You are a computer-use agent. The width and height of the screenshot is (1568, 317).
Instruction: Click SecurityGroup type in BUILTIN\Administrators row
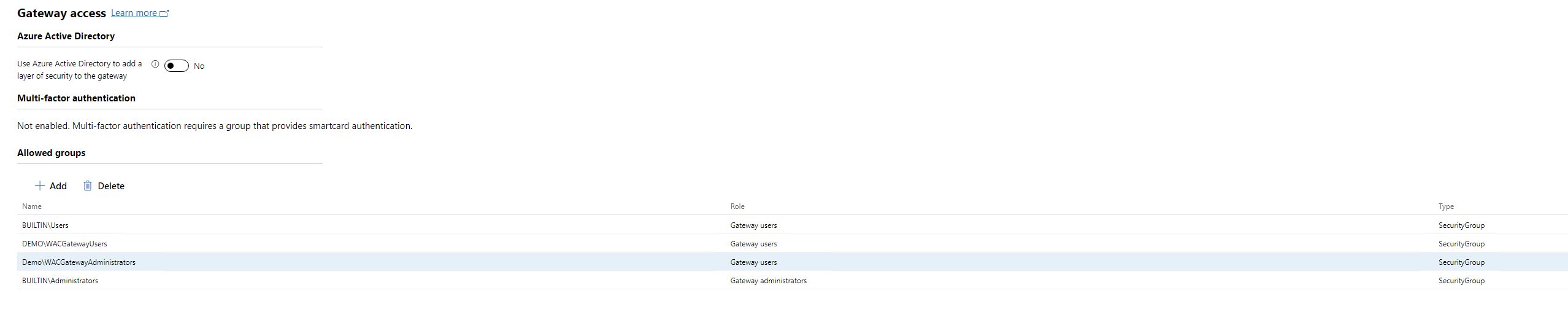[1461, 281]
